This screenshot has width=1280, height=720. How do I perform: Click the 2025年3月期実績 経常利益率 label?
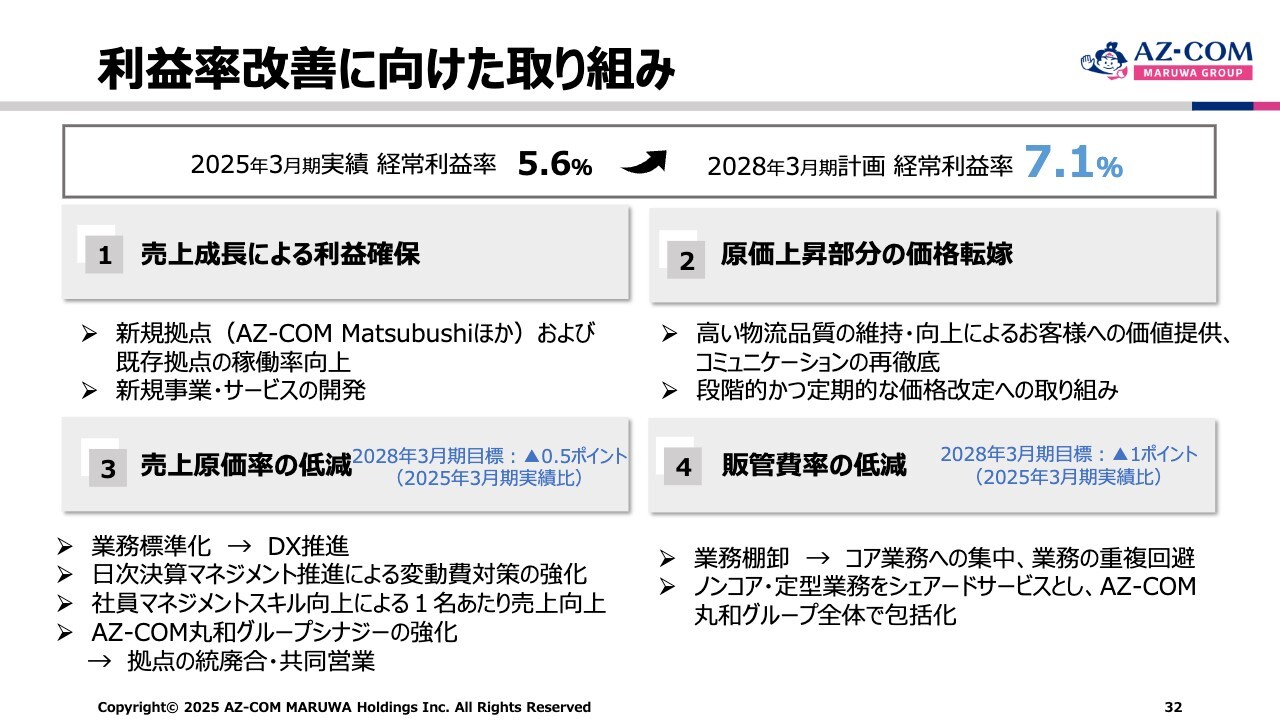(344, 166)
